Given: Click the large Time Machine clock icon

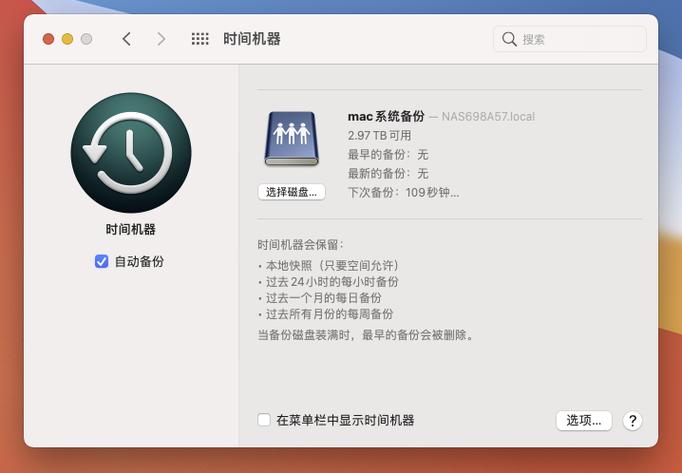Looking at the screenshot, I should pos(131,153).
